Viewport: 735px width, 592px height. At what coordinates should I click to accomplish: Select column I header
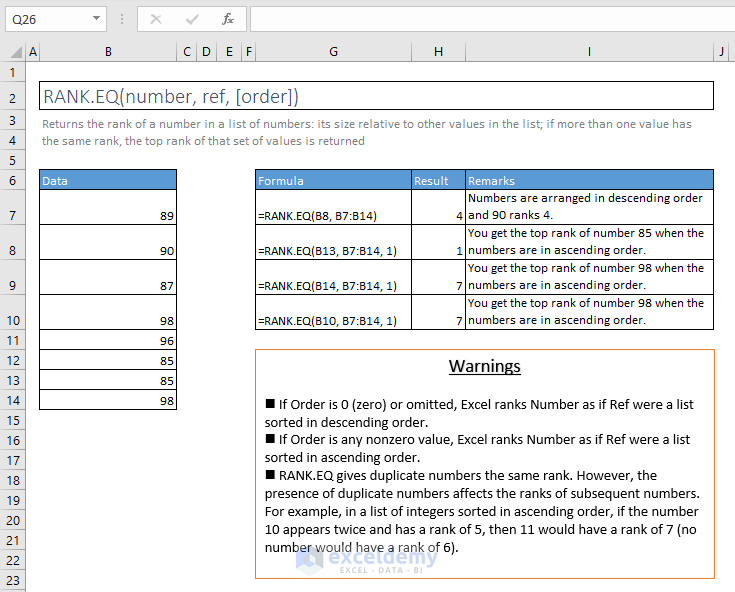pos(589,52)
